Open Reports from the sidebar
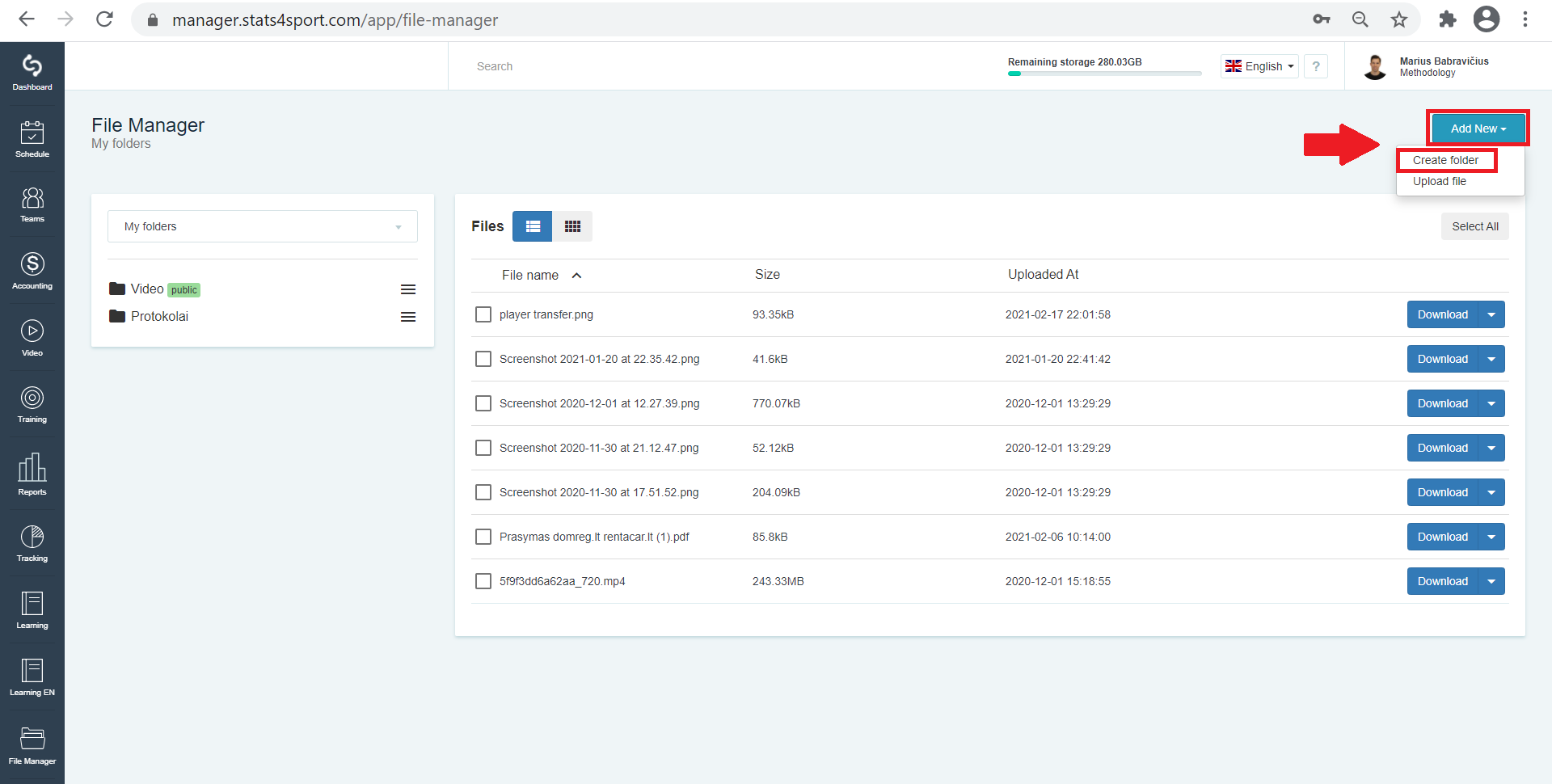1552x784 pixels. coord(32,474)
